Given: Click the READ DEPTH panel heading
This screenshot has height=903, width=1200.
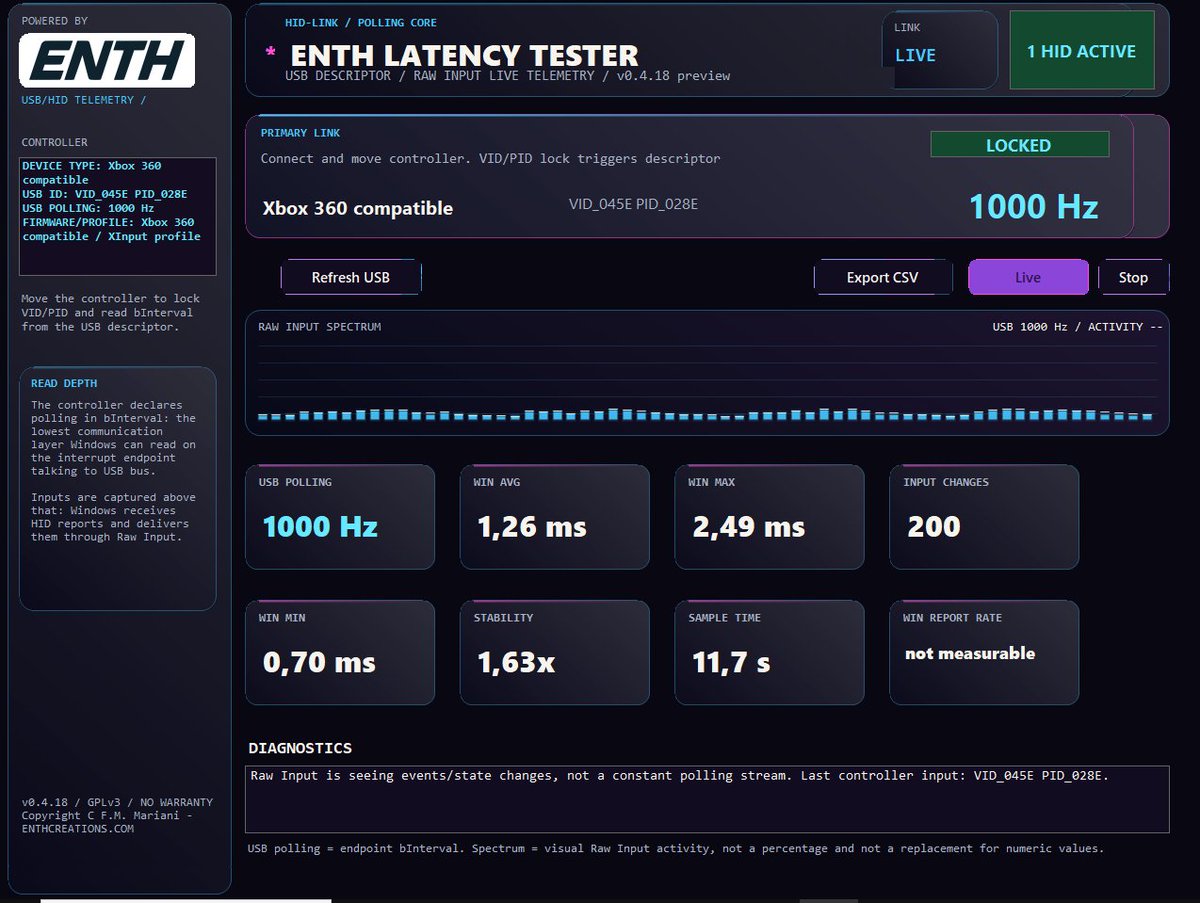Looking at the screenshot, I should pos(64,383).
